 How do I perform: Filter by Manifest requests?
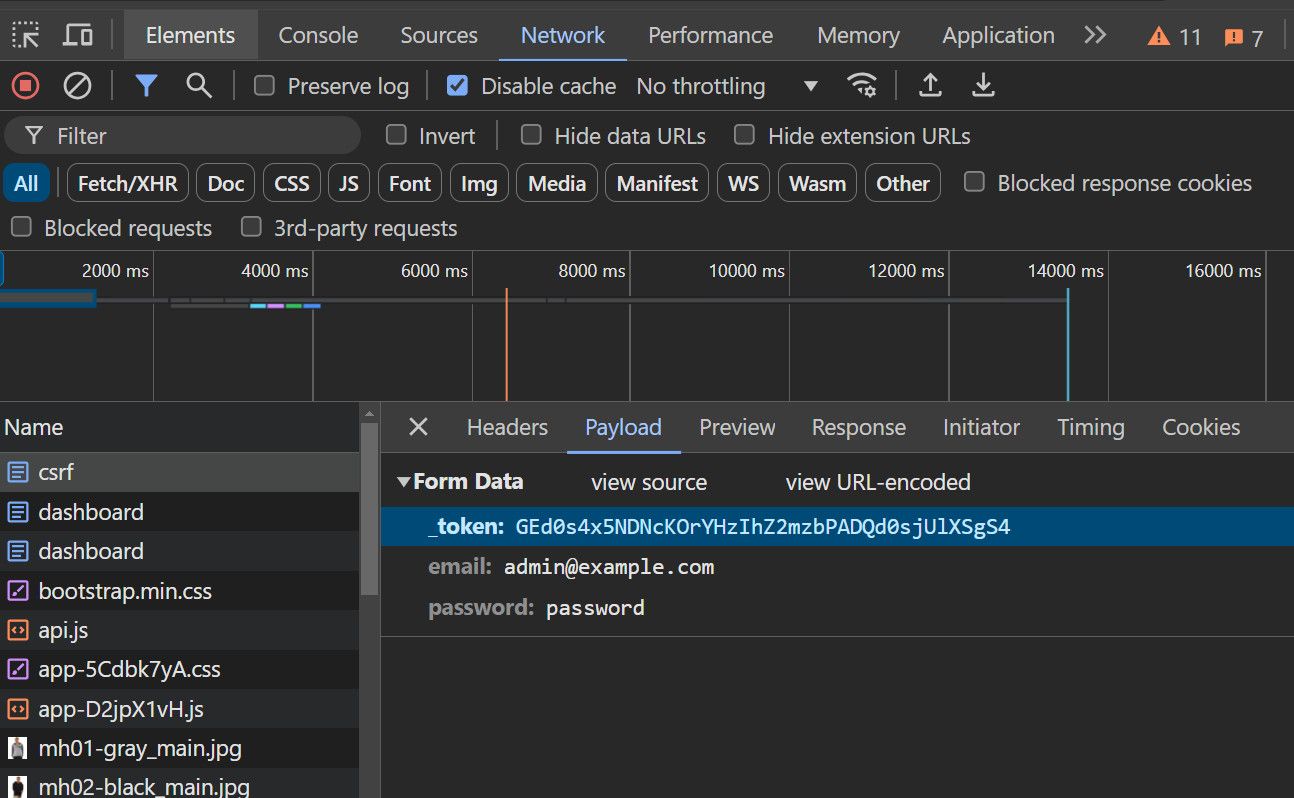coord(657,183)
